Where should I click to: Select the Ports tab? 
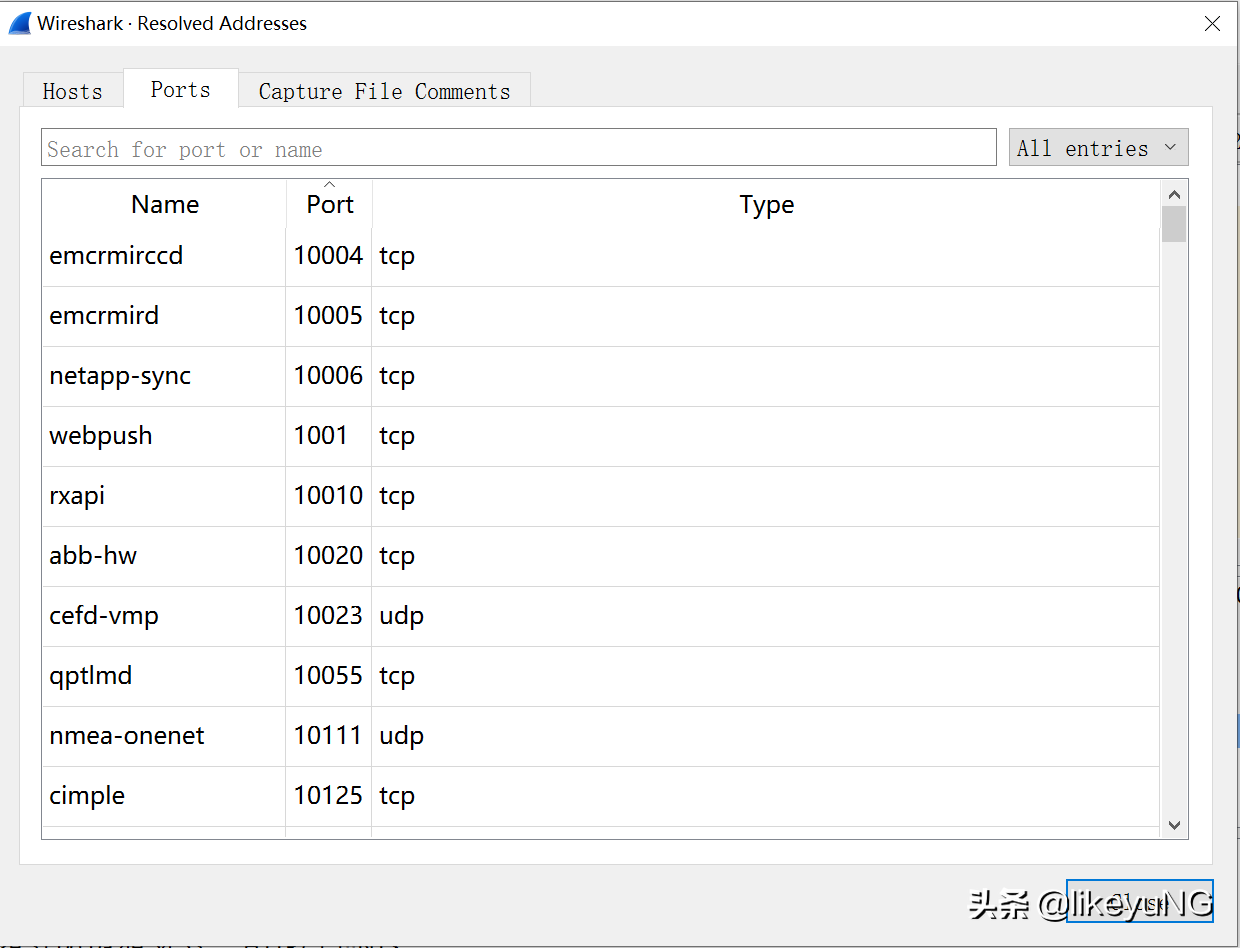coord(181,88)
